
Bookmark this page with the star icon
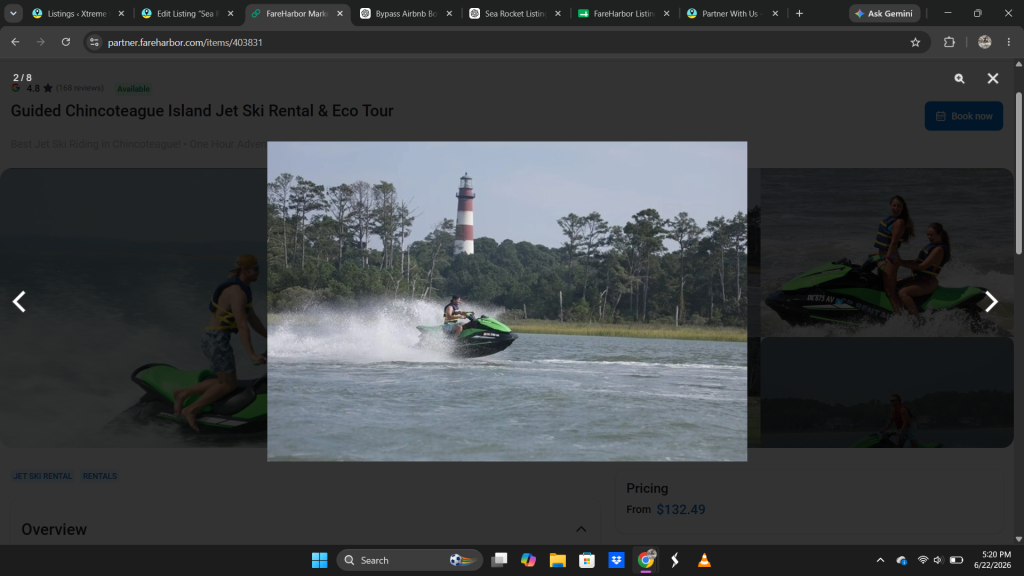[915, 42]
